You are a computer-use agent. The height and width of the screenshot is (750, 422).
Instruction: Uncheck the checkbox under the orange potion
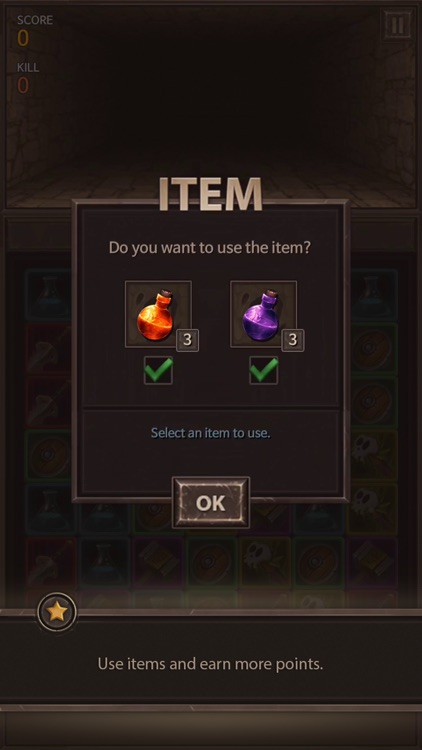158,370
